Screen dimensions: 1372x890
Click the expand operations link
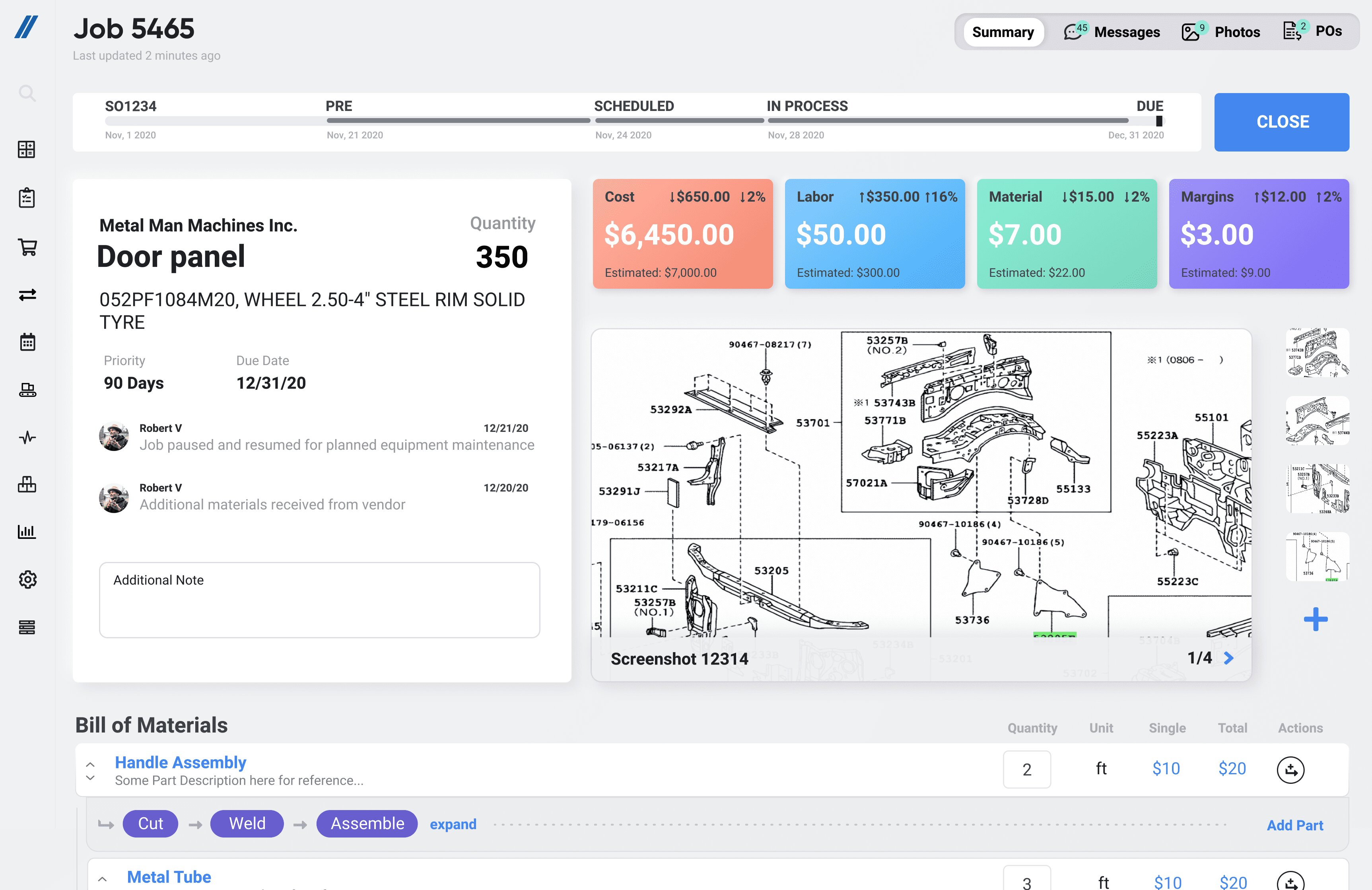(x=453, y=824)
